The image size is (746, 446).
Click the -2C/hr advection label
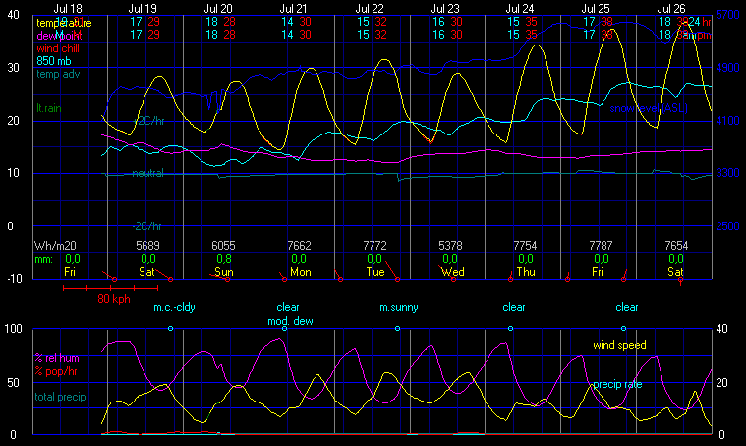coord(147,226)
